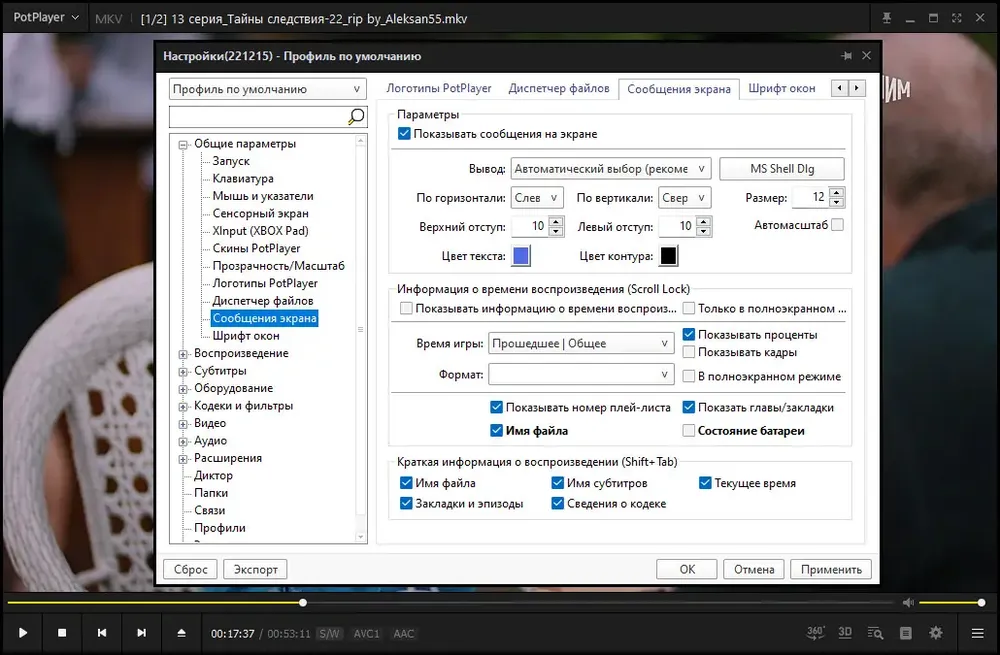Open the Формат dropdown

[581, 374]
